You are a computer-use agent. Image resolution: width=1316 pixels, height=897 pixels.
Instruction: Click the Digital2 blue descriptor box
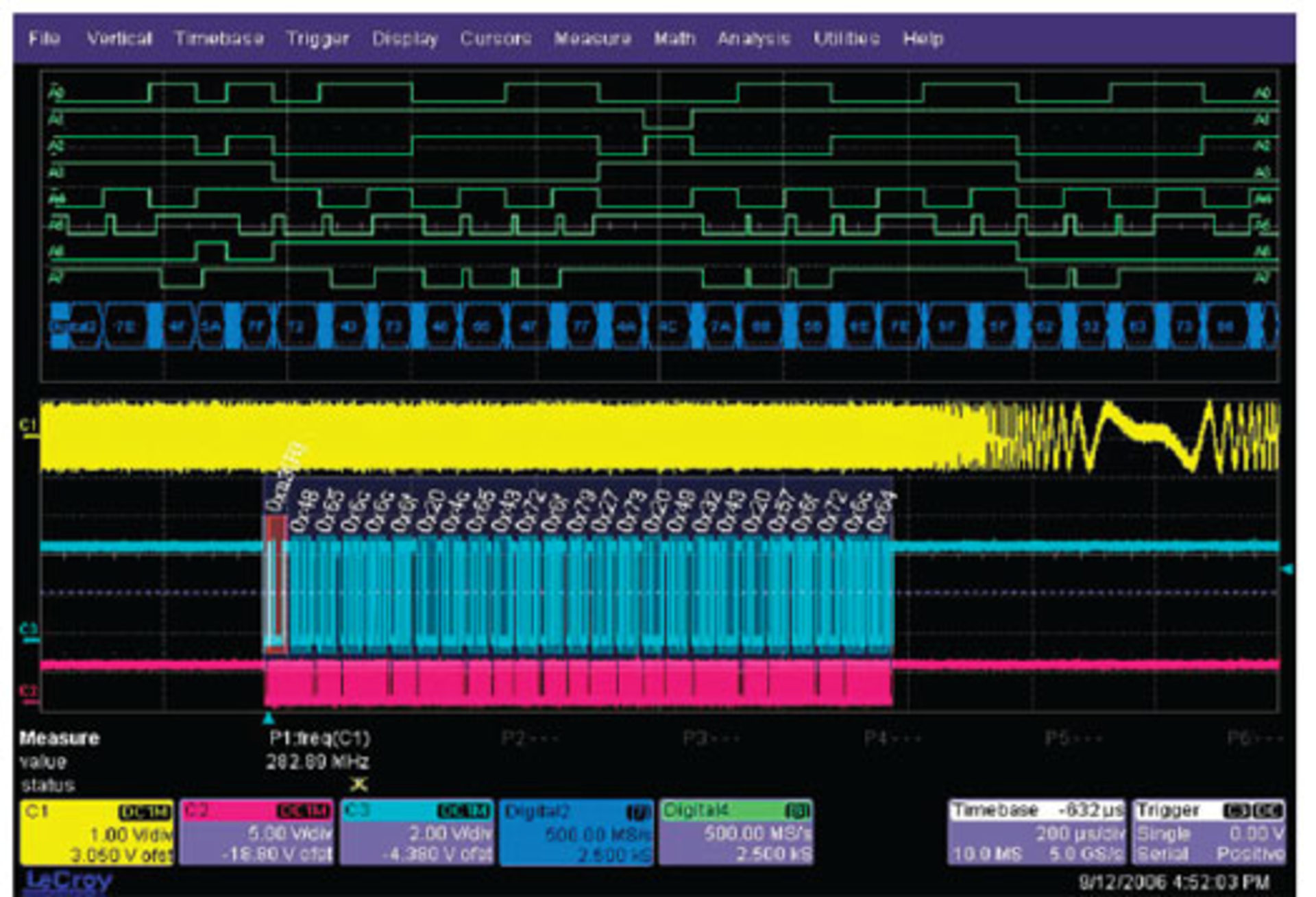point(576,832)
